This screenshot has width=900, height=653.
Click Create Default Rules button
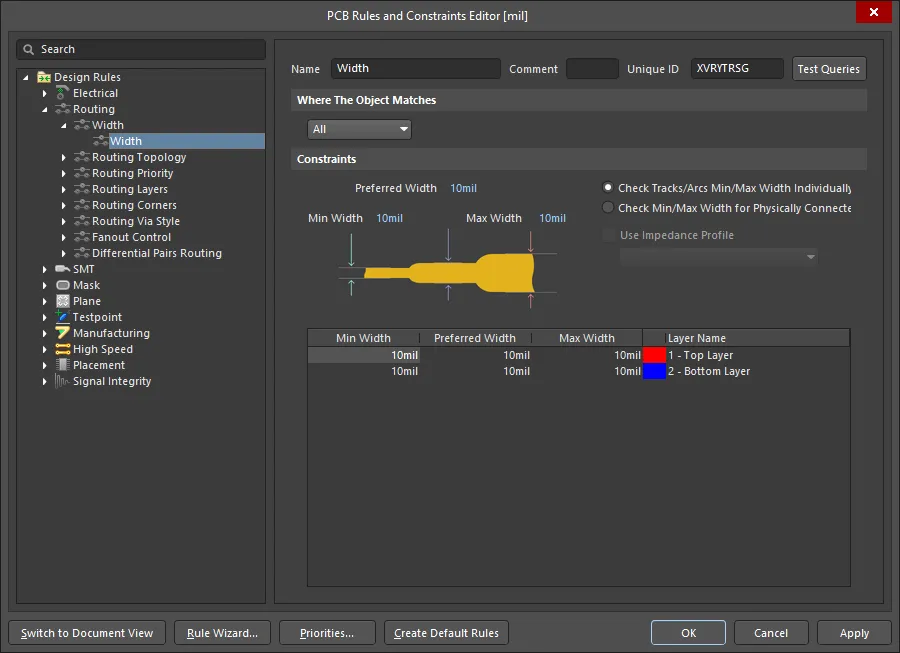(x=446, y=633)
